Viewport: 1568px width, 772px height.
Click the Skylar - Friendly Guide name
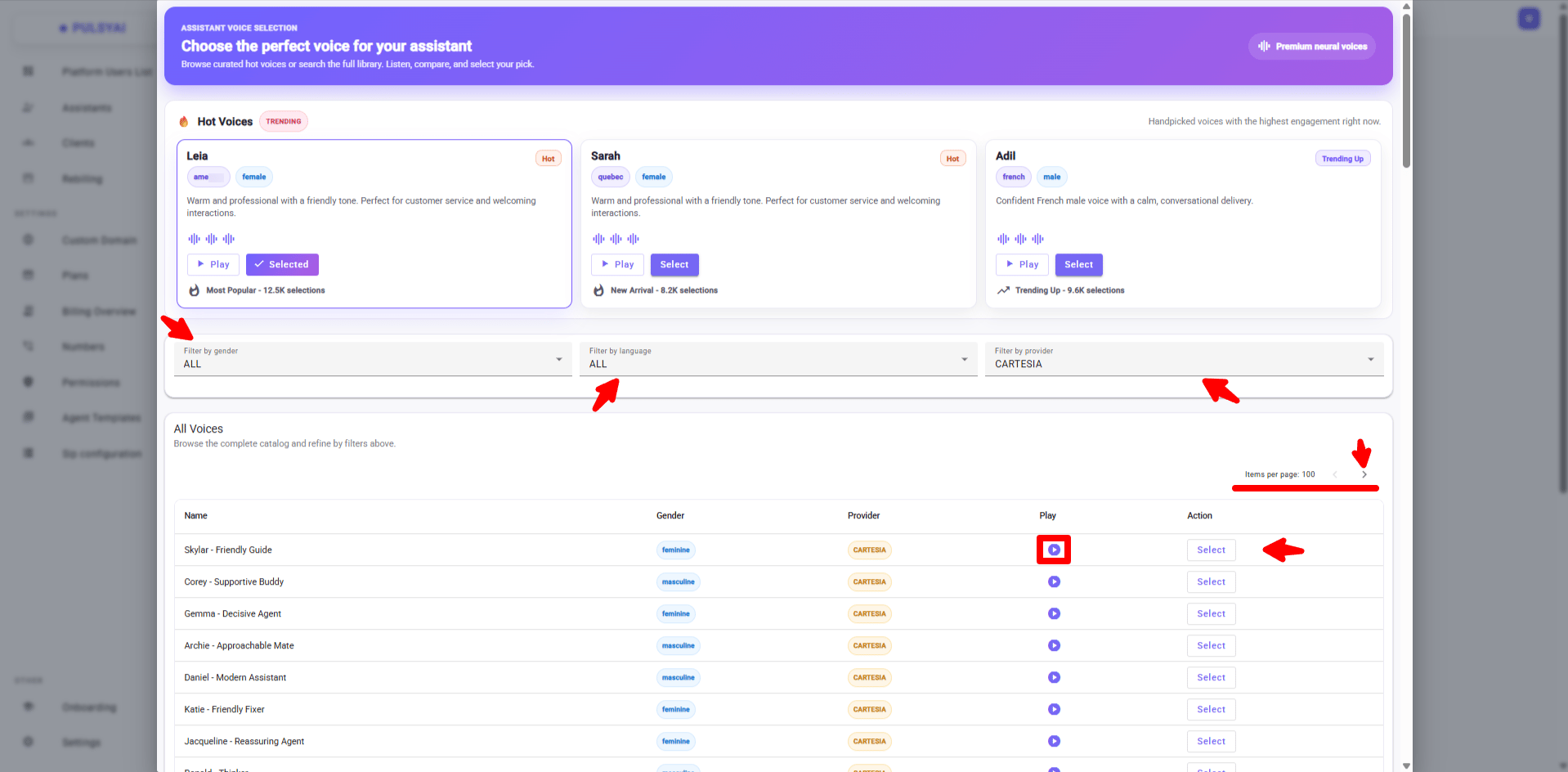pos(228,550)
